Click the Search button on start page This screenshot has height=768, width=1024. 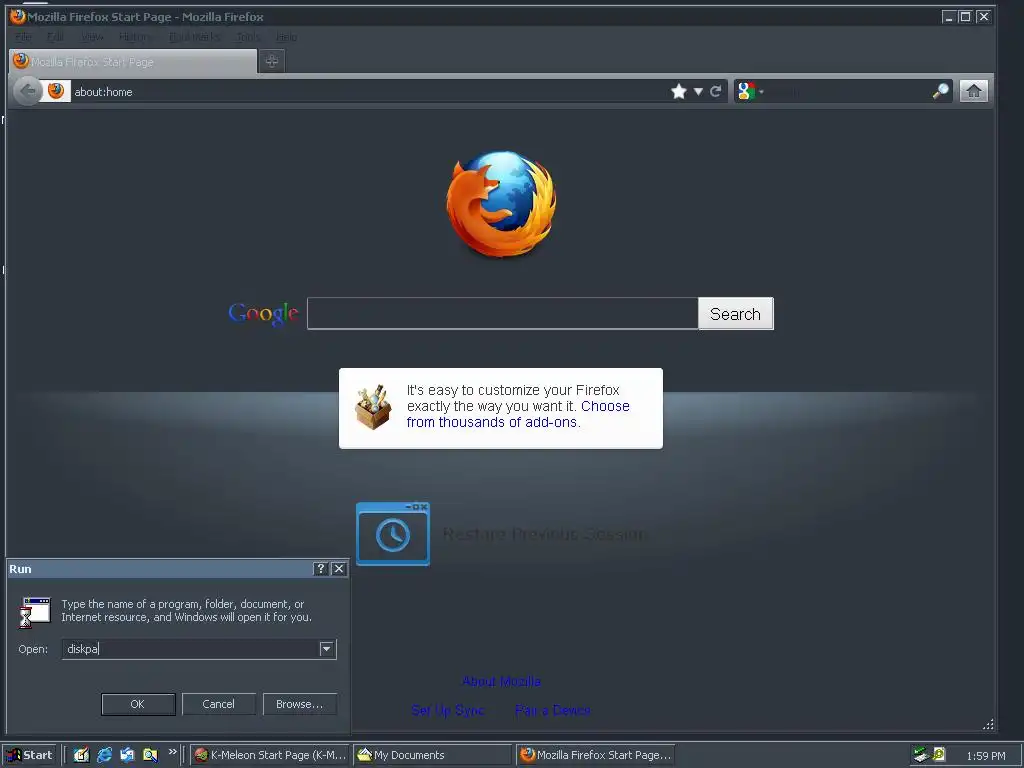coord(735,313)
